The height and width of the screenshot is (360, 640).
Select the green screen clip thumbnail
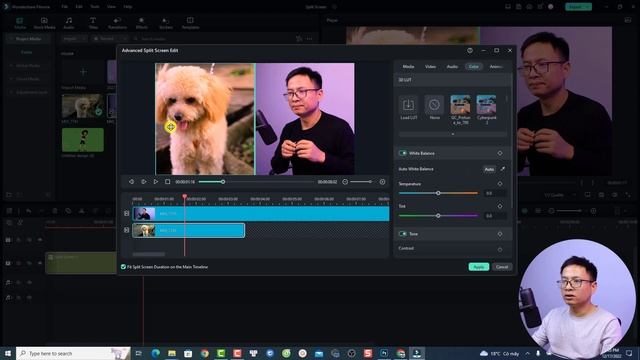tap(83, 140)
